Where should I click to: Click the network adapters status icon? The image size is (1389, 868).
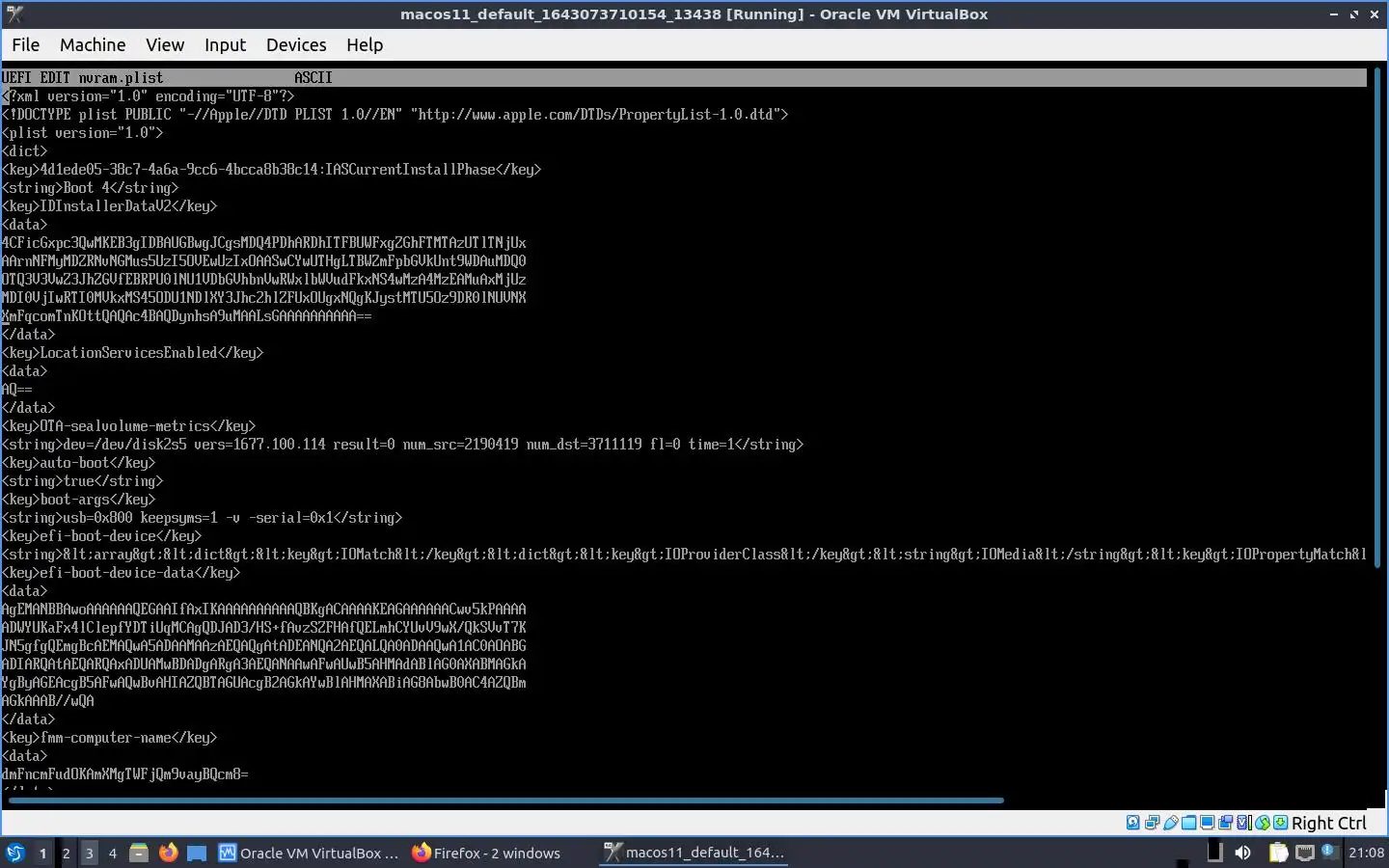pyautogui.click(x=1152, y=823)
